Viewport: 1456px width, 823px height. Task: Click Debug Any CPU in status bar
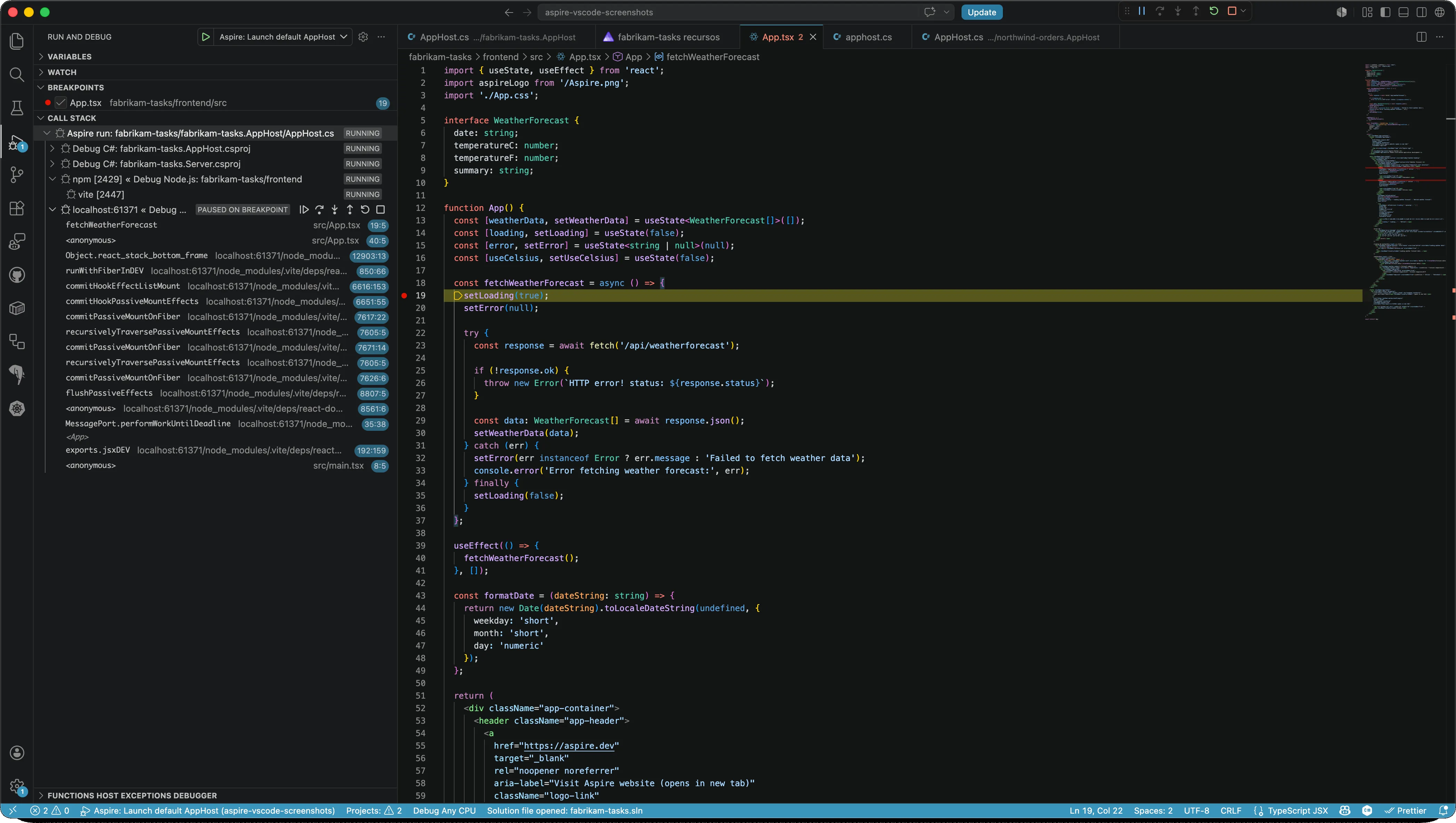click(444, 810)
